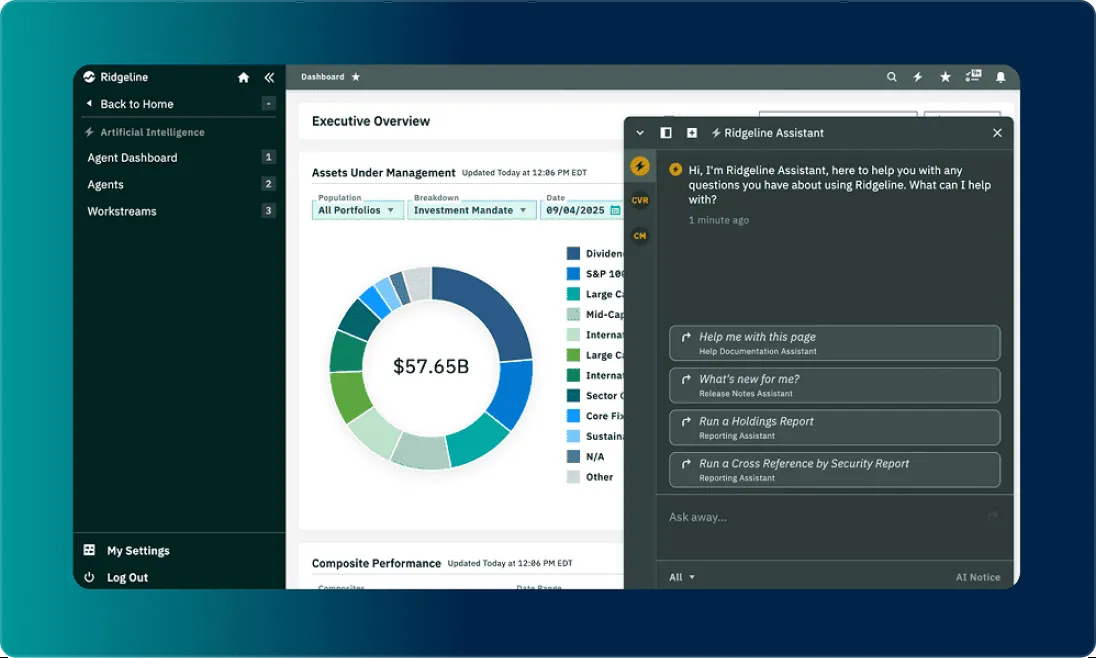Click the Mid-Cap legend color swatch

(x=573, y=314)
